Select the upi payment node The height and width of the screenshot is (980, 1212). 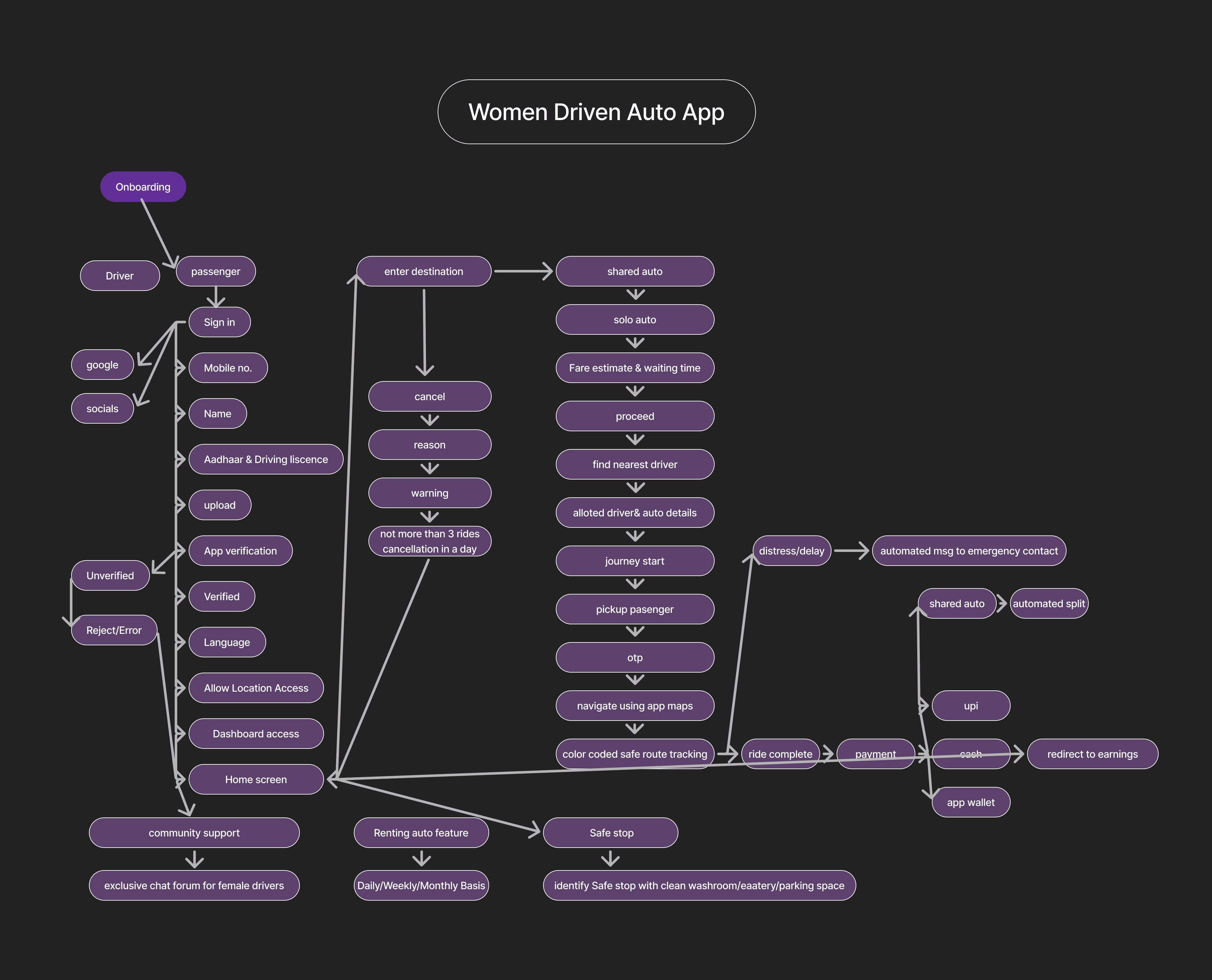[x=970, y=706]
